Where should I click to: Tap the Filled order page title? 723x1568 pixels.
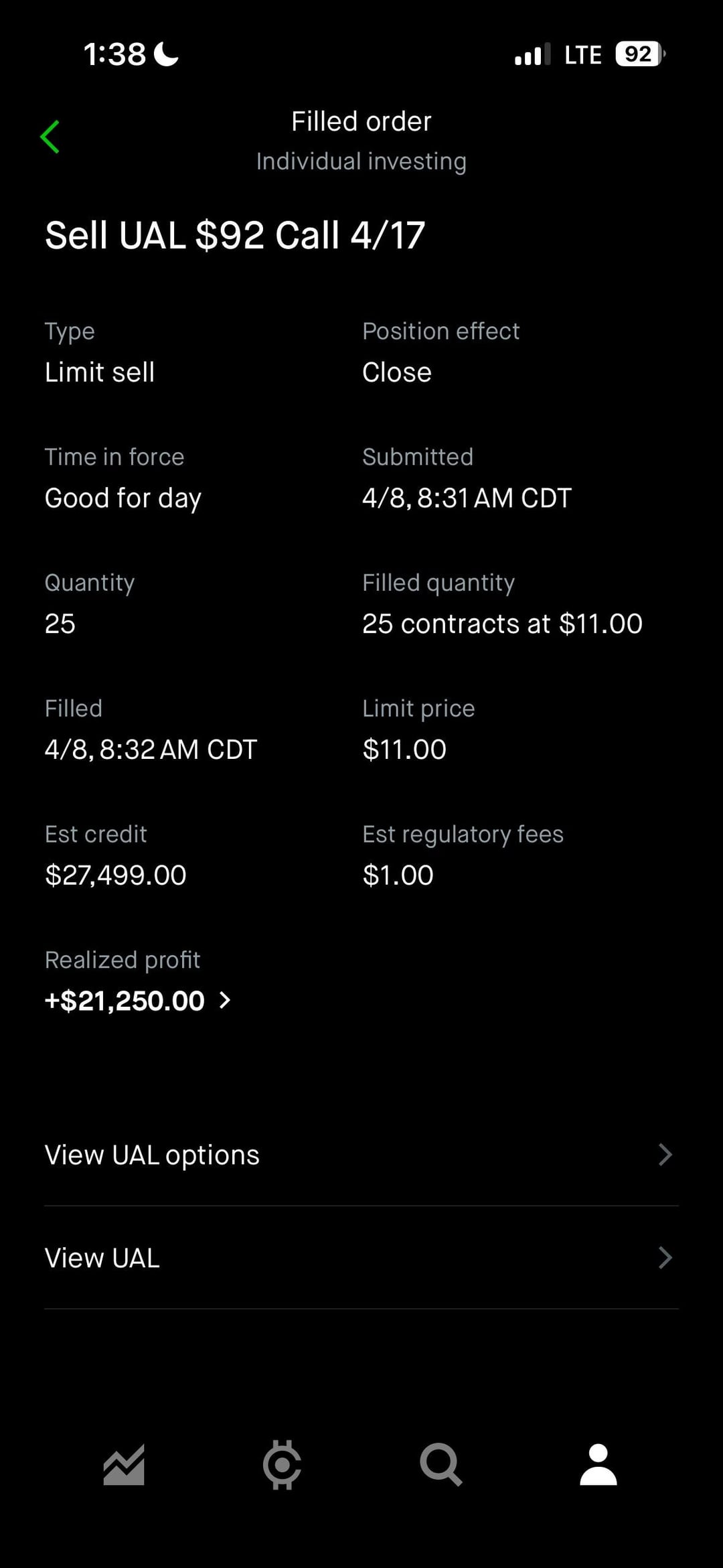pyautogui.click(x=361, y=122)
